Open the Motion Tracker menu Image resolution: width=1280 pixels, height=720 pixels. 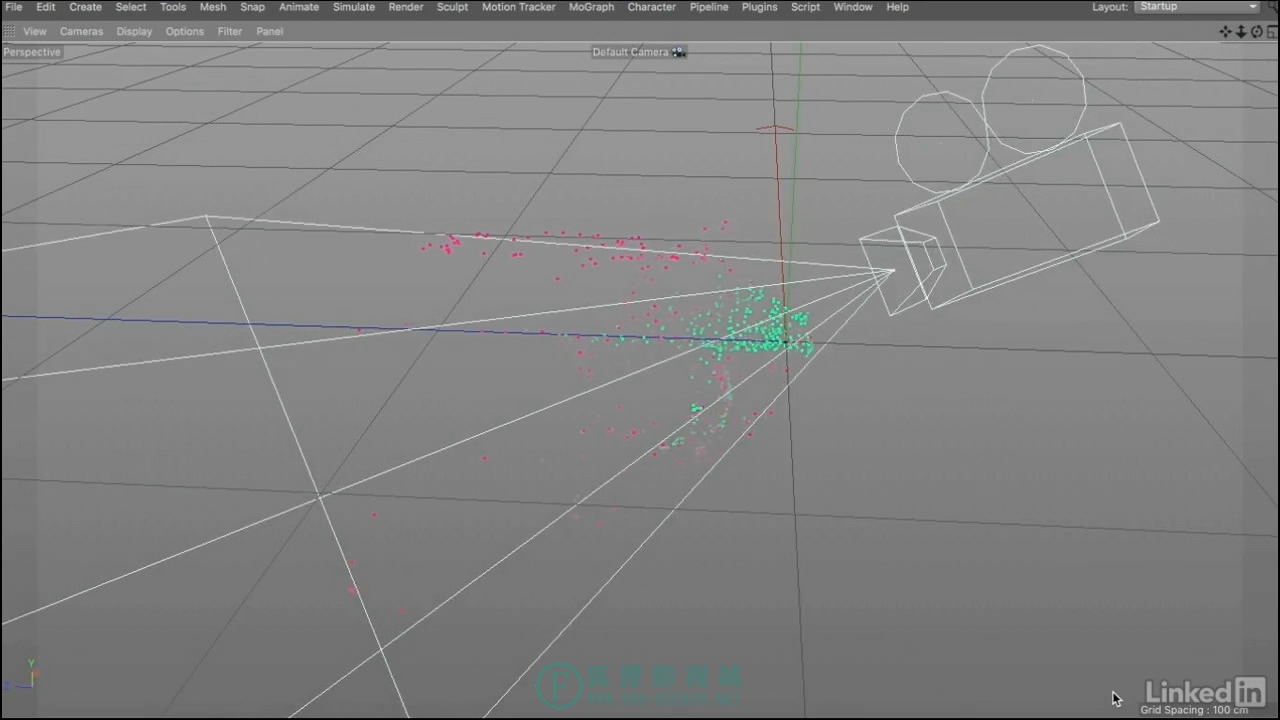click(518, 7)
